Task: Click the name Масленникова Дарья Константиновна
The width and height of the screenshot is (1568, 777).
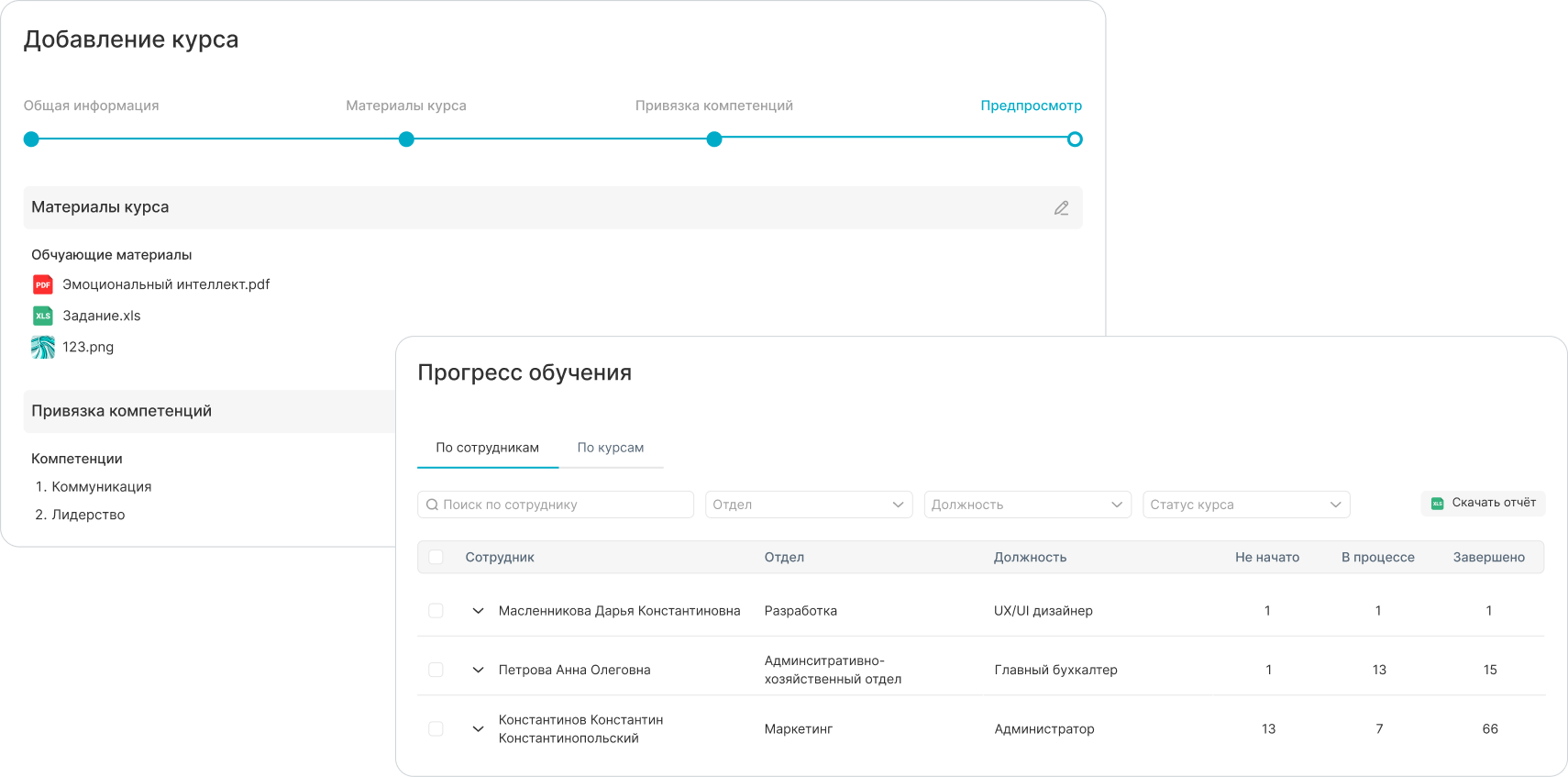Action: [619, 611]
